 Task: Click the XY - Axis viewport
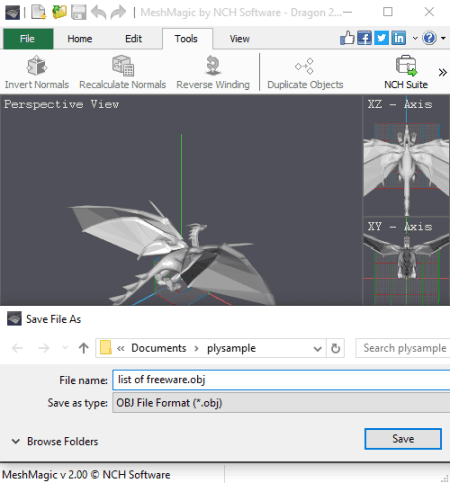pyautogui.click(x=406, y=262)
